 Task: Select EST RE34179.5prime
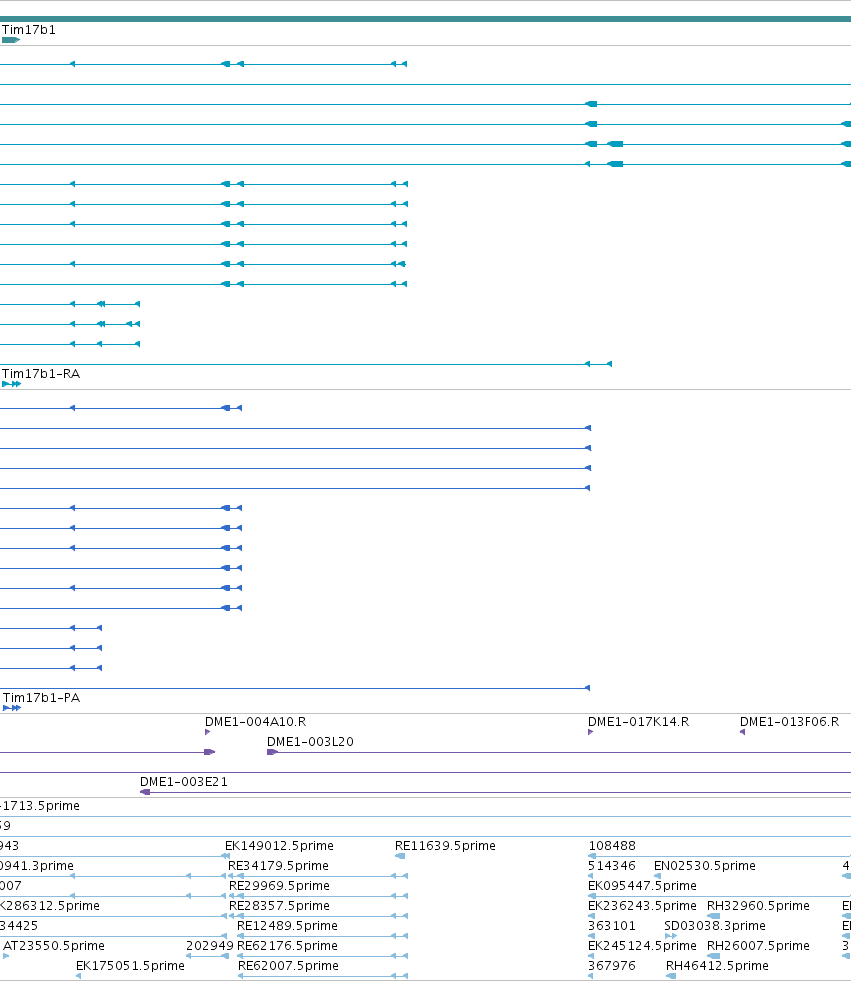(x=278, y=866)
